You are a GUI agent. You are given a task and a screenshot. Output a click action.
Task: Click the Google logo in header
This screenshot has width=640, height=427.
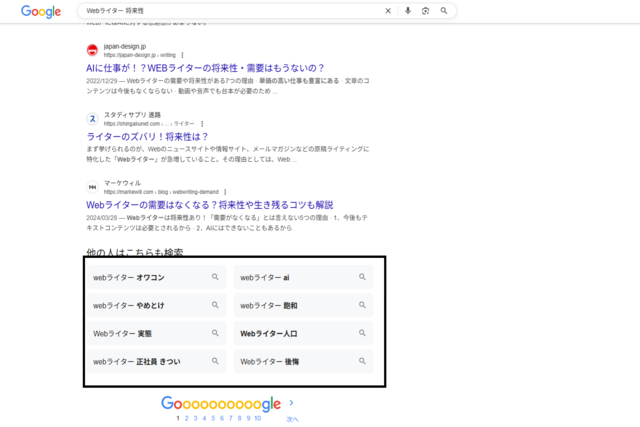click(41, 11)
